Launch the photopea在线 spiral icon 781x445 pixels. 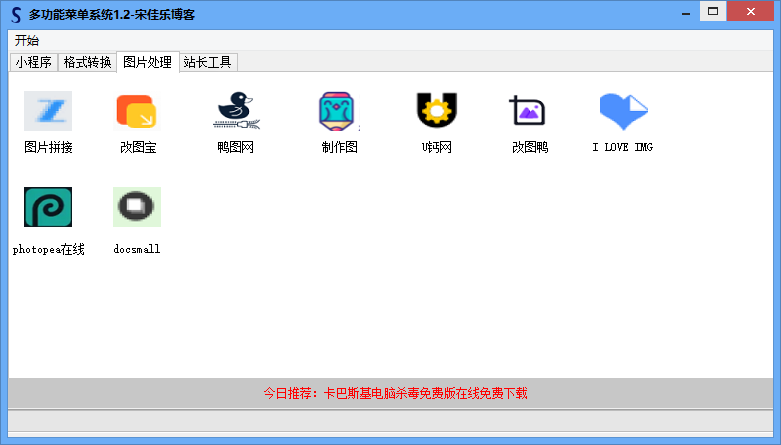pos(47,207)
